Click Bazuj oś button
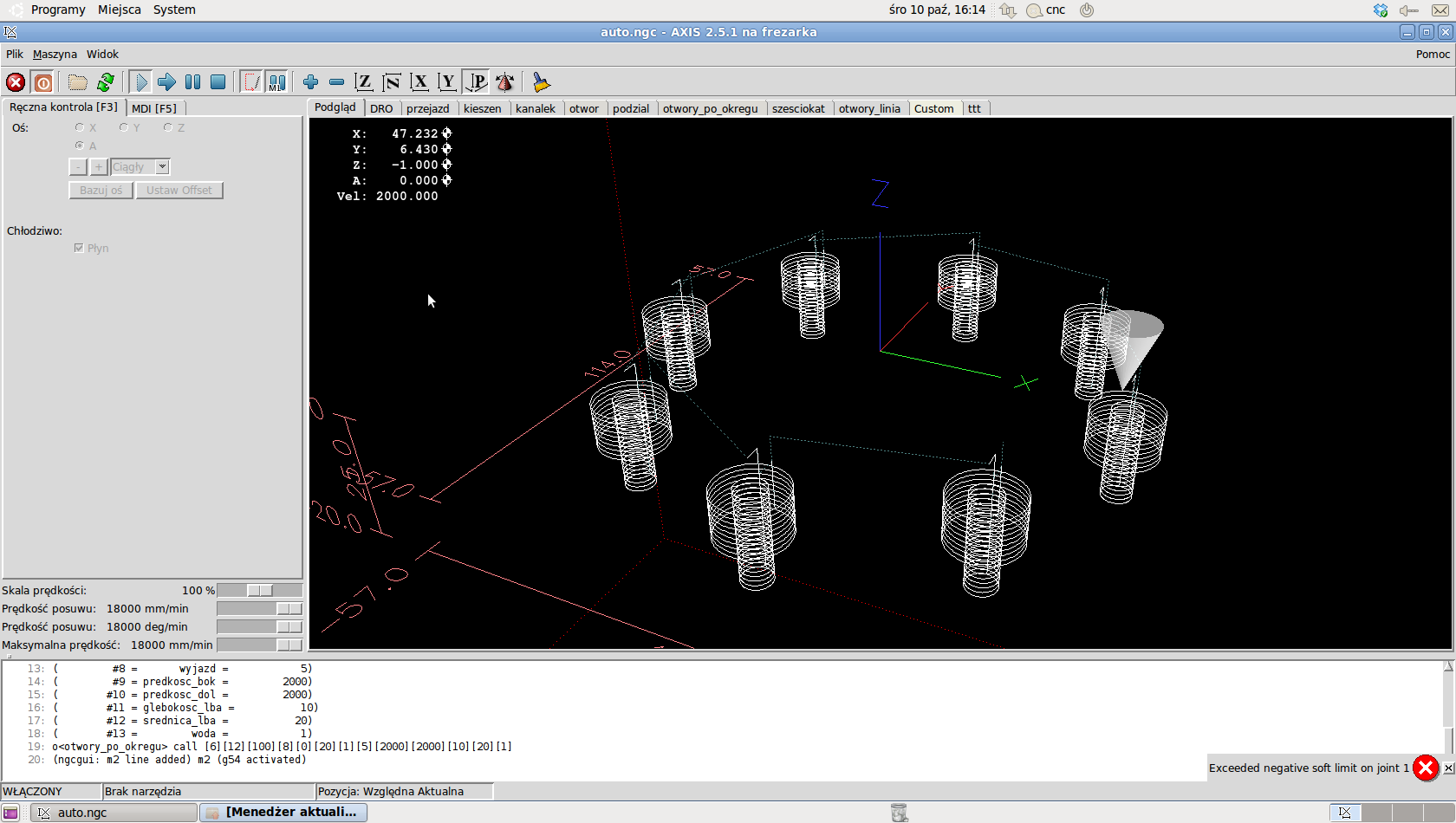 point(101,190)
